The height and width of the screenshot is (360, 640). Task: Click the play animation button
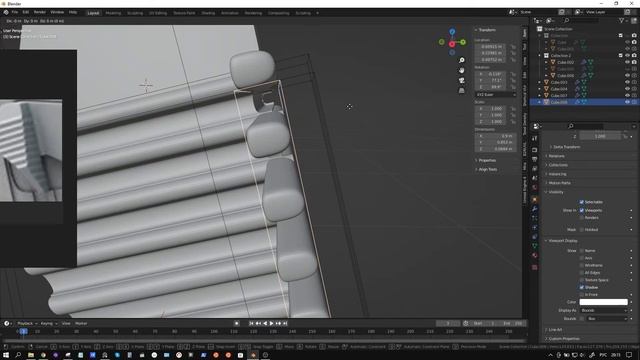tap(271, 323)
